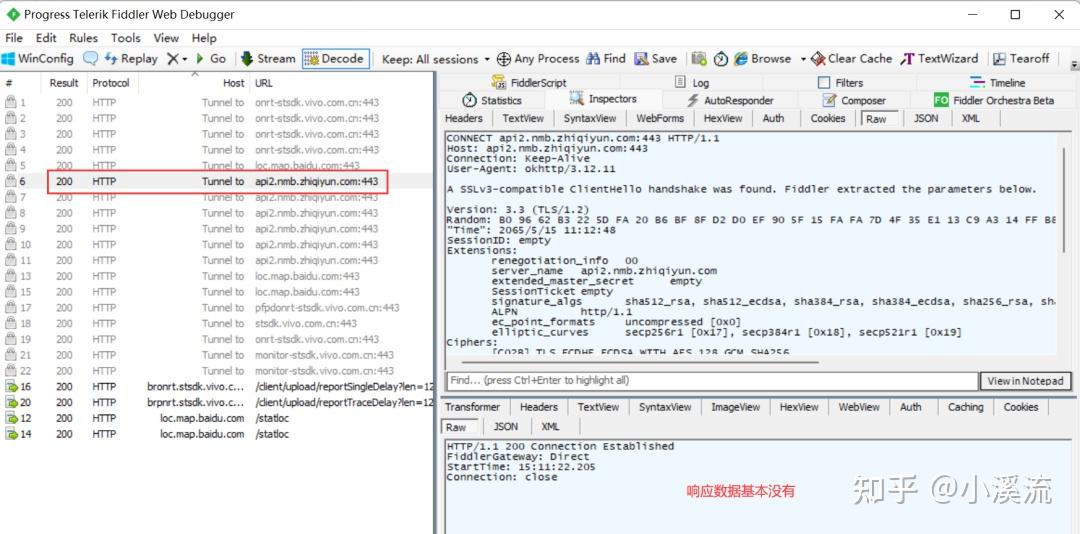
Task: Select request WebForms inspector tab
Action: pyautogui.click(x=660, y=119)
